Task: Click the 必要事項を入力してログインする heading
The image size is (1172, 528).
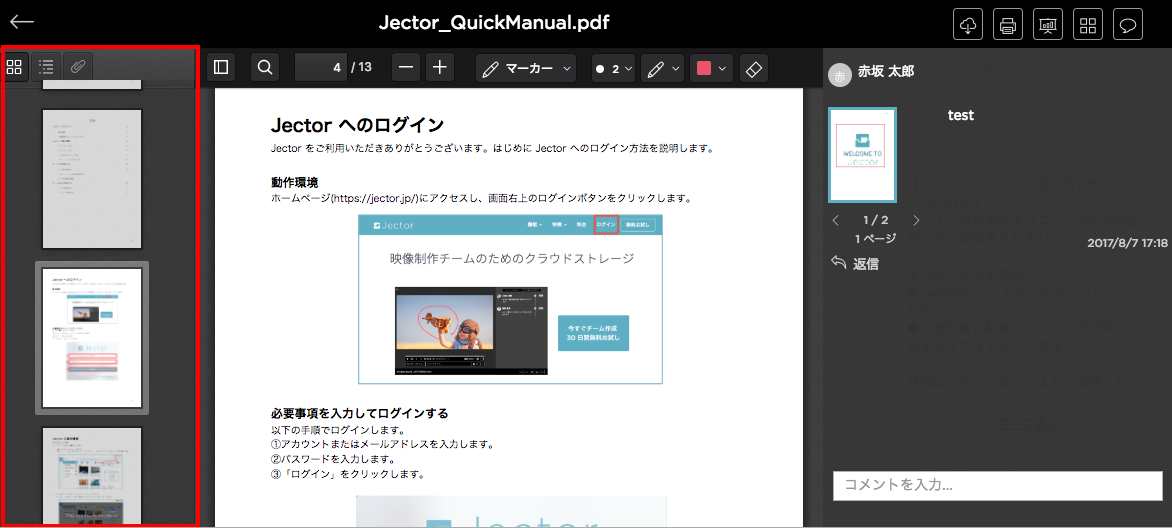Action: tap(360, 413)
